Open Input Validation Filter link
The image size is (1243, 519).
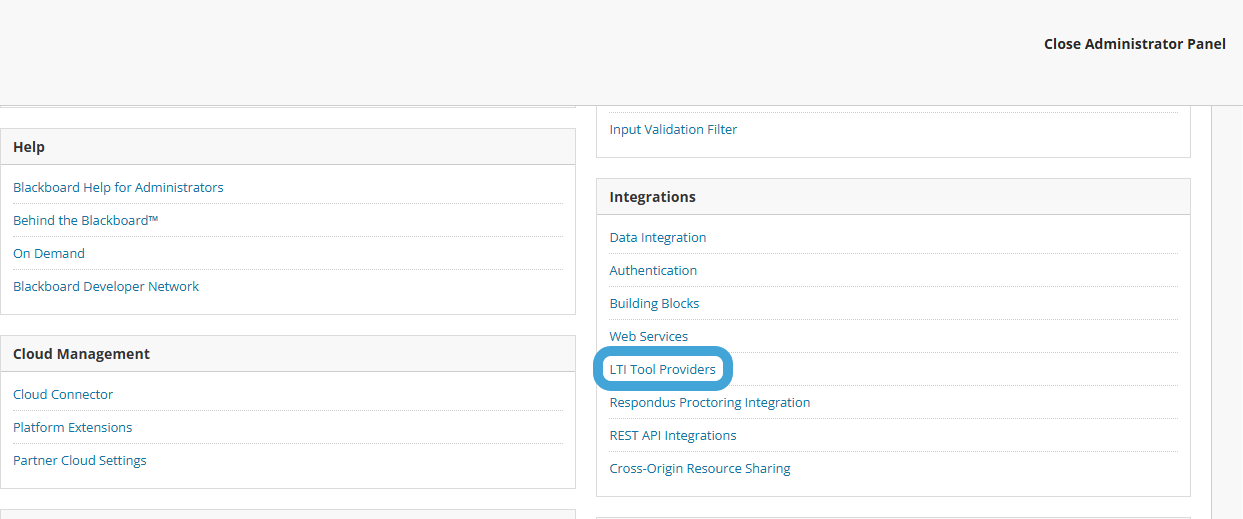(x=673, y=129)
